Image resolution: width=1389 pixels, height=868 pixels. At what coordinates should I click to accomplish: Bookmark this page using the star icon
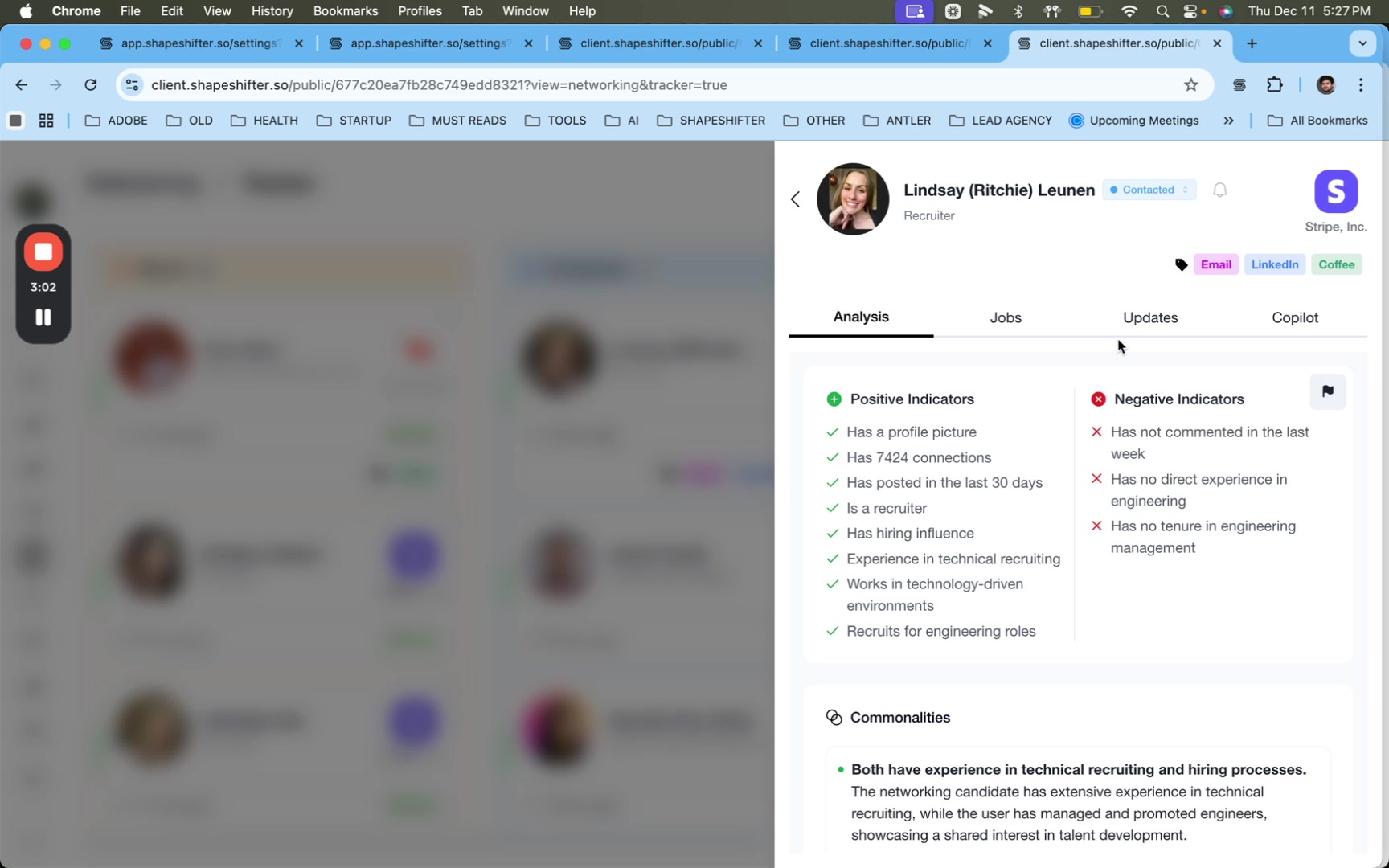tap(1191, 84)
